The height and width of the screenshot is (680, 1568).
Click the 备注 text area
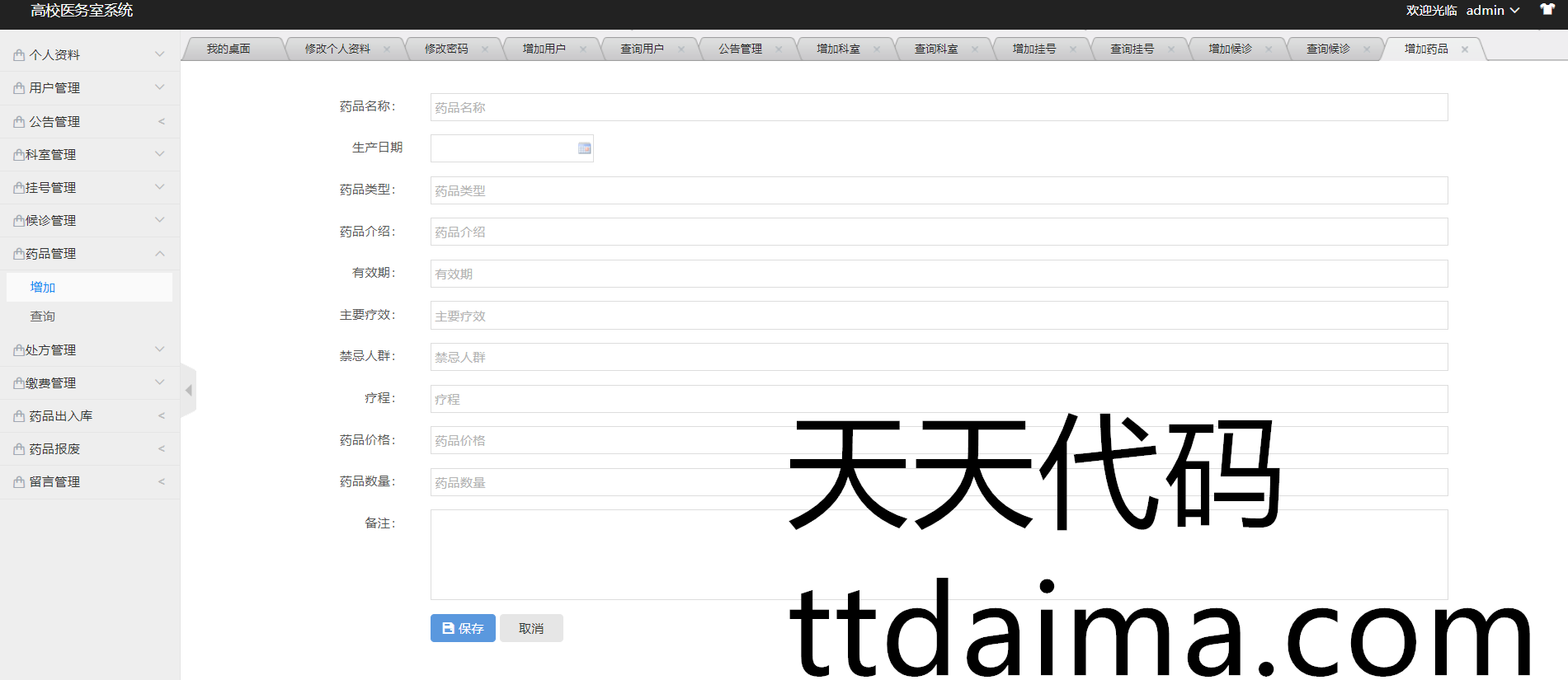coord(939,554)
